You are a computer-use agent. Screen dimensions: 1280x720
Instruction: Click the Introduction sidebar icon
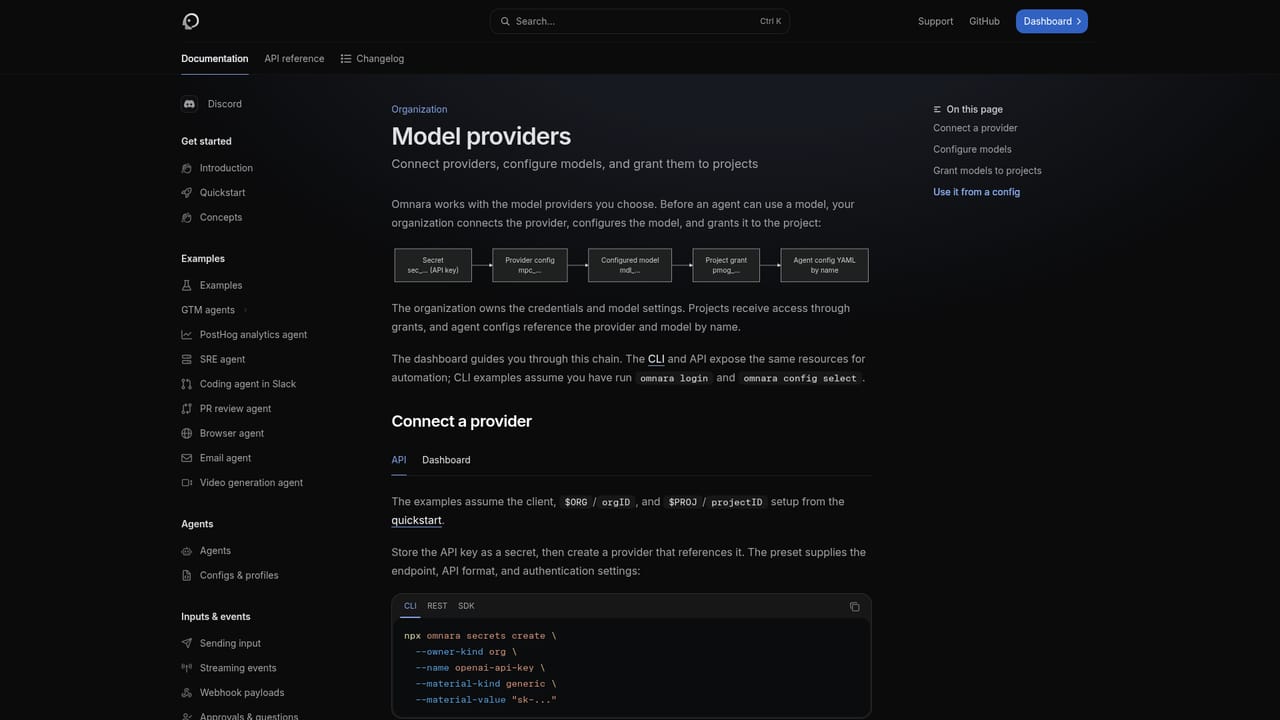187,168
